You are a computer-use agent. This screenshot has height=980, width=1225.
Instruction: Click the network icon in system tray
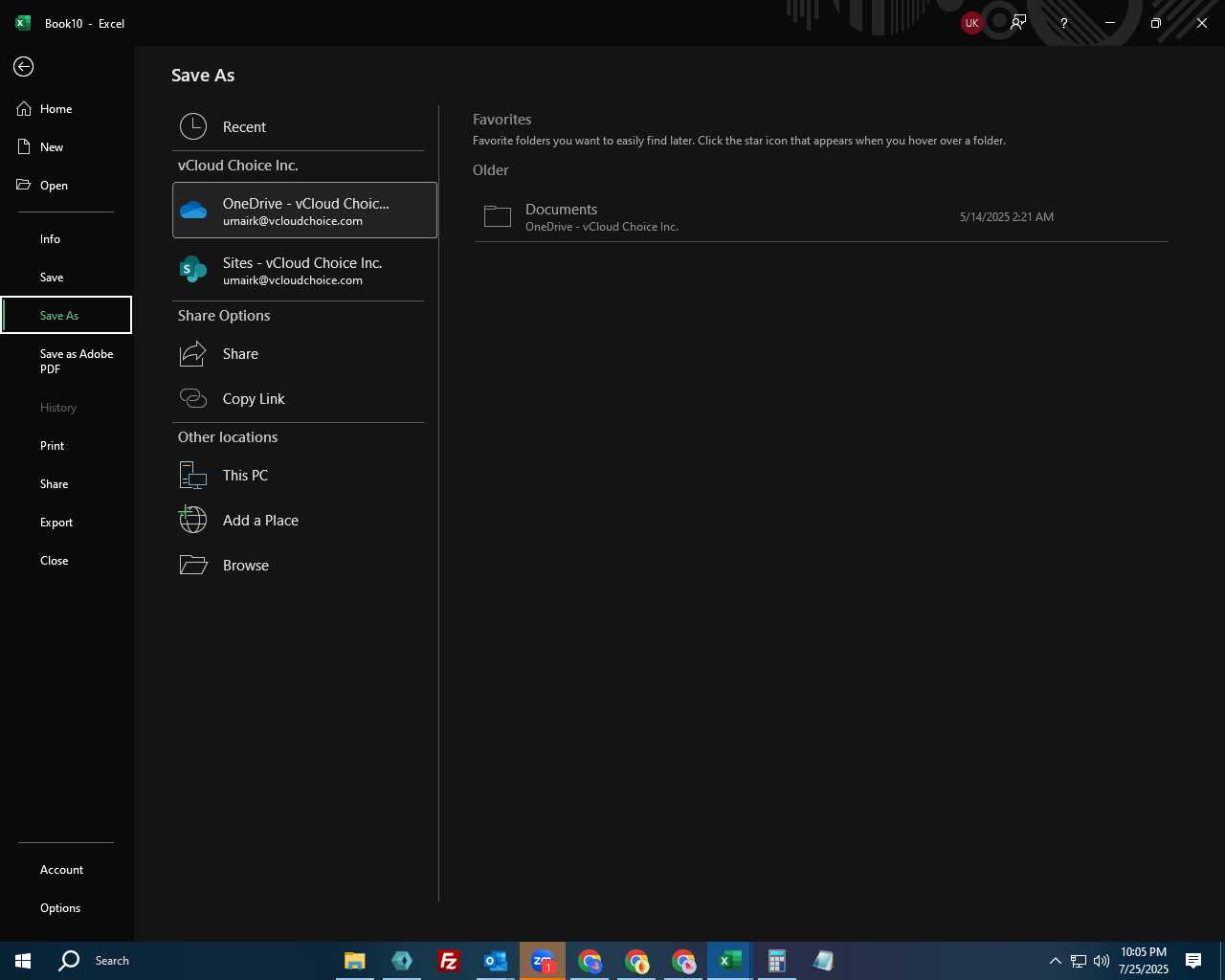[x=1079, y=961]
